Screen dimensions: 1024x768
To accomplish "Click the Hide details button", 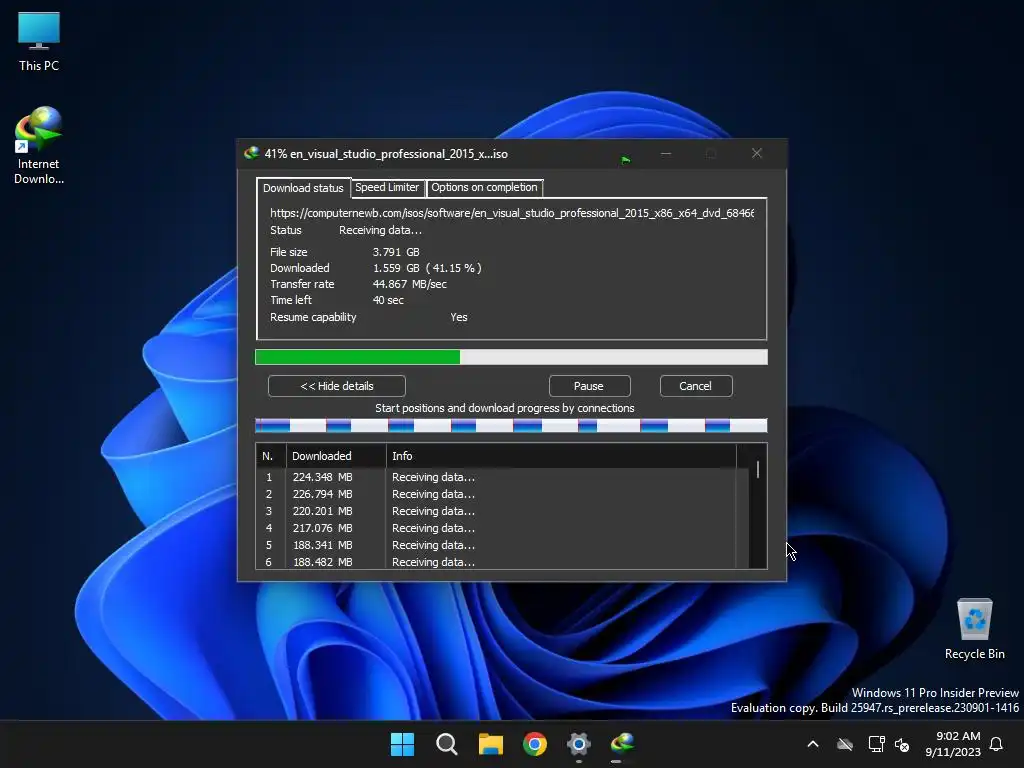I will [x=337, y=386].
